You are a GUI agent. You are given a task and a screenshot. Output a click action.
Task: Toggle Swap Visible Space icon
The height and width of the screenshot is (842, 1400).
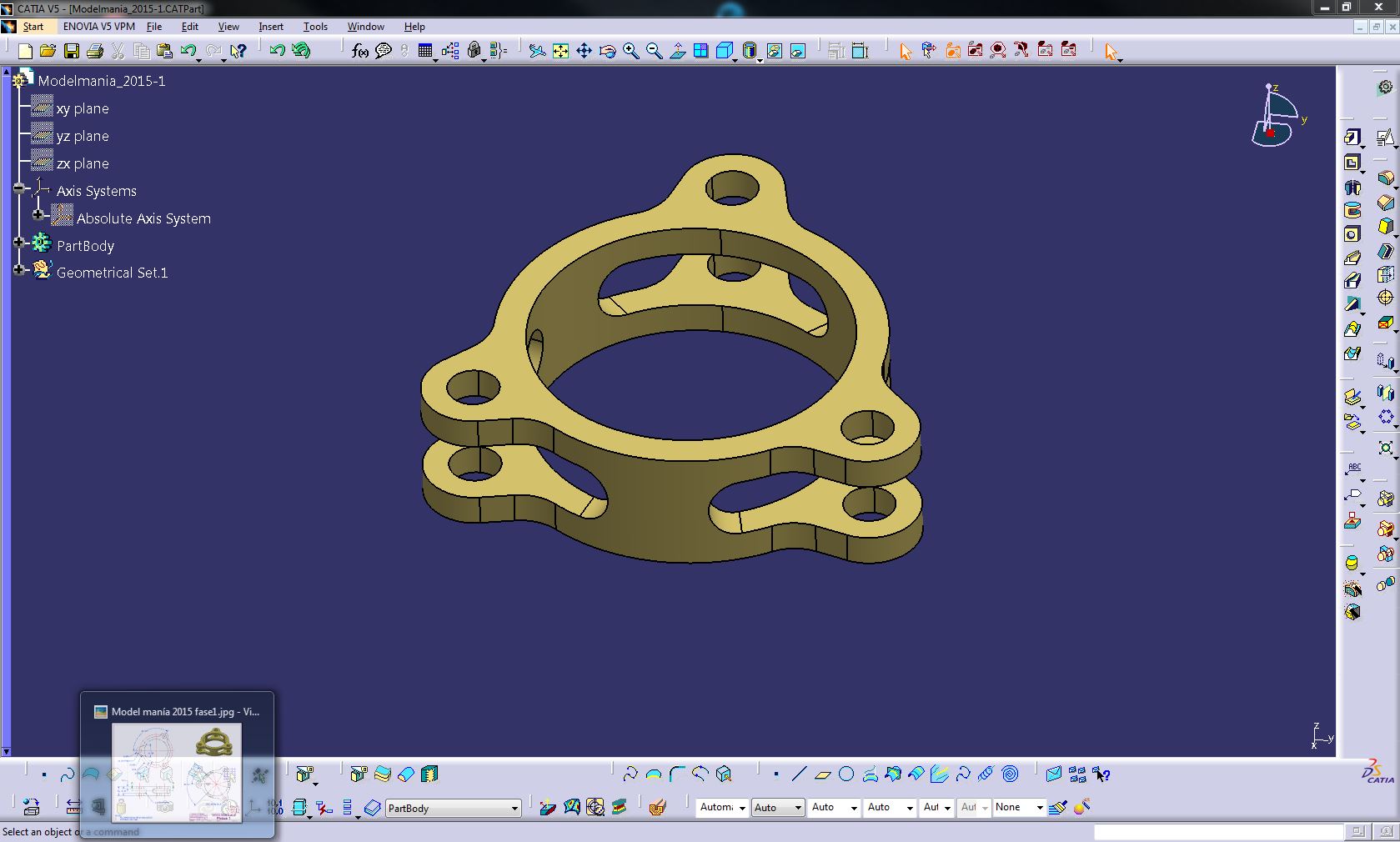click(x=798, y=52)
